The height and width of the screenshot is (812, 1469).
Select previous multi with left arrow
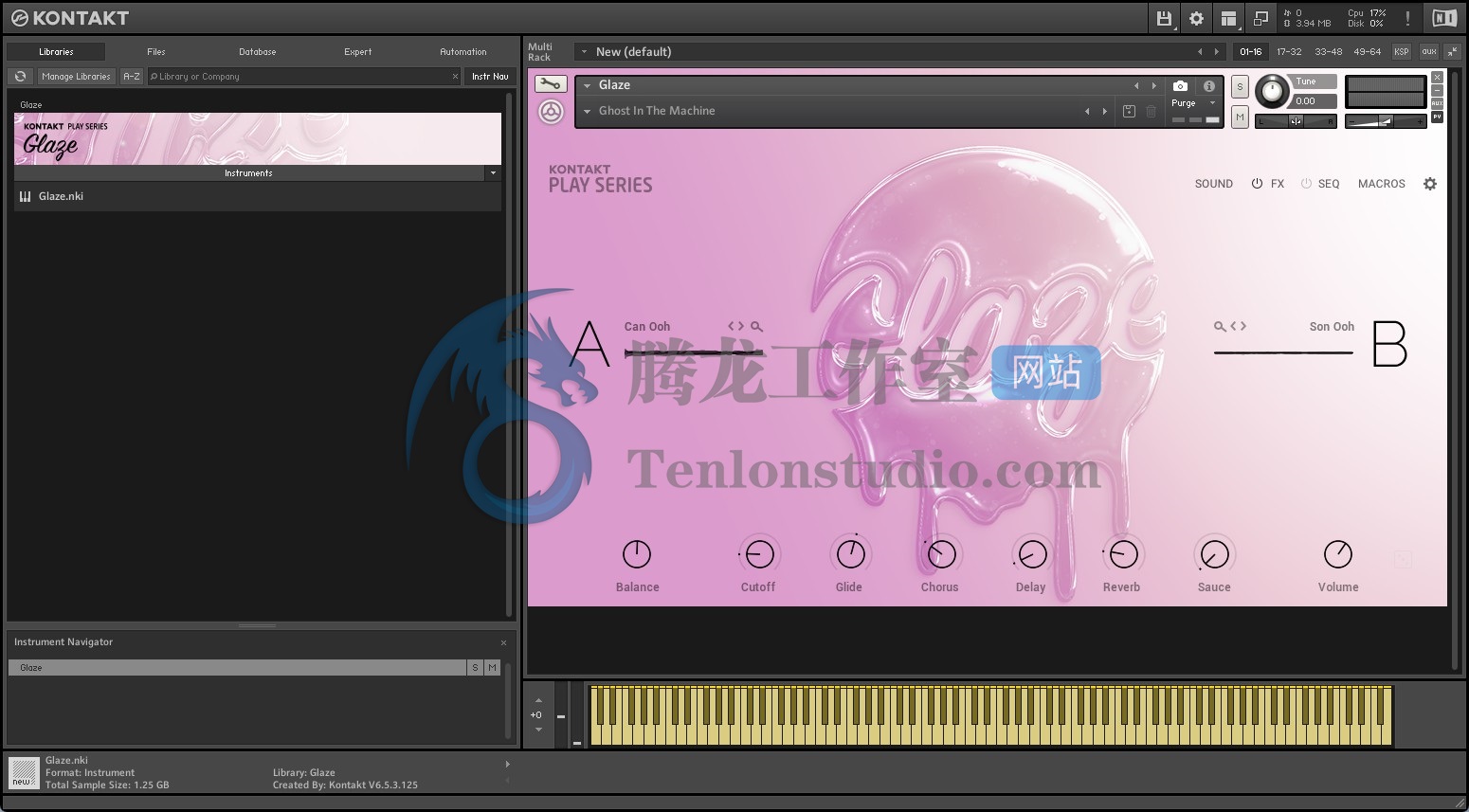click(1200, 52)
